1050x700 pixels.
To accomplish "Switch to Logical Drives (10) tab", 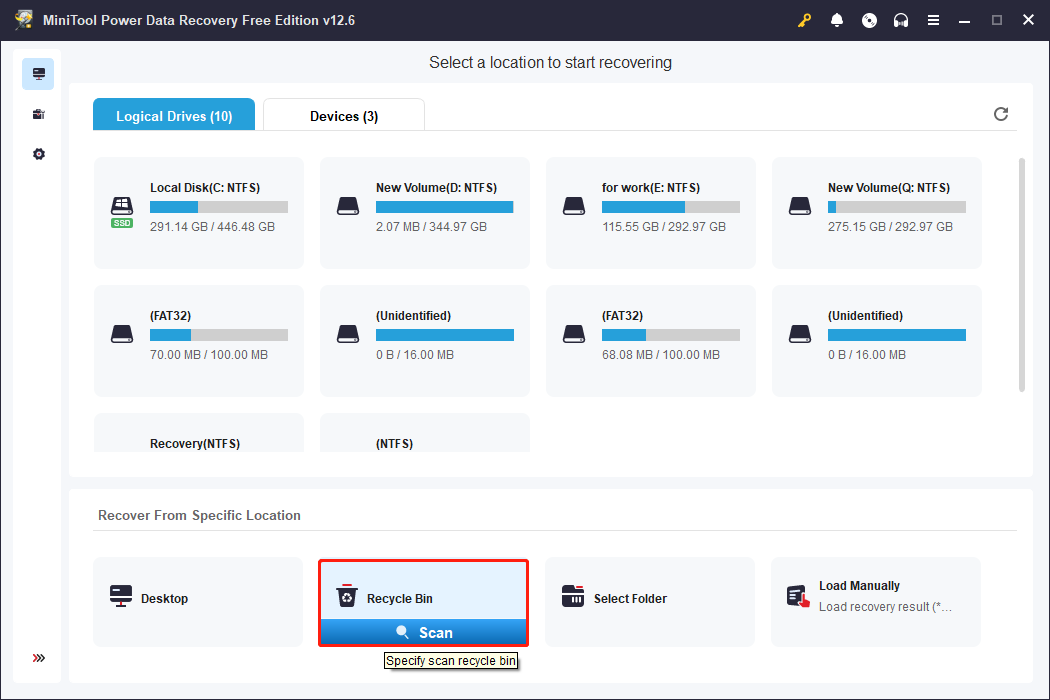I will click(174, 115).
